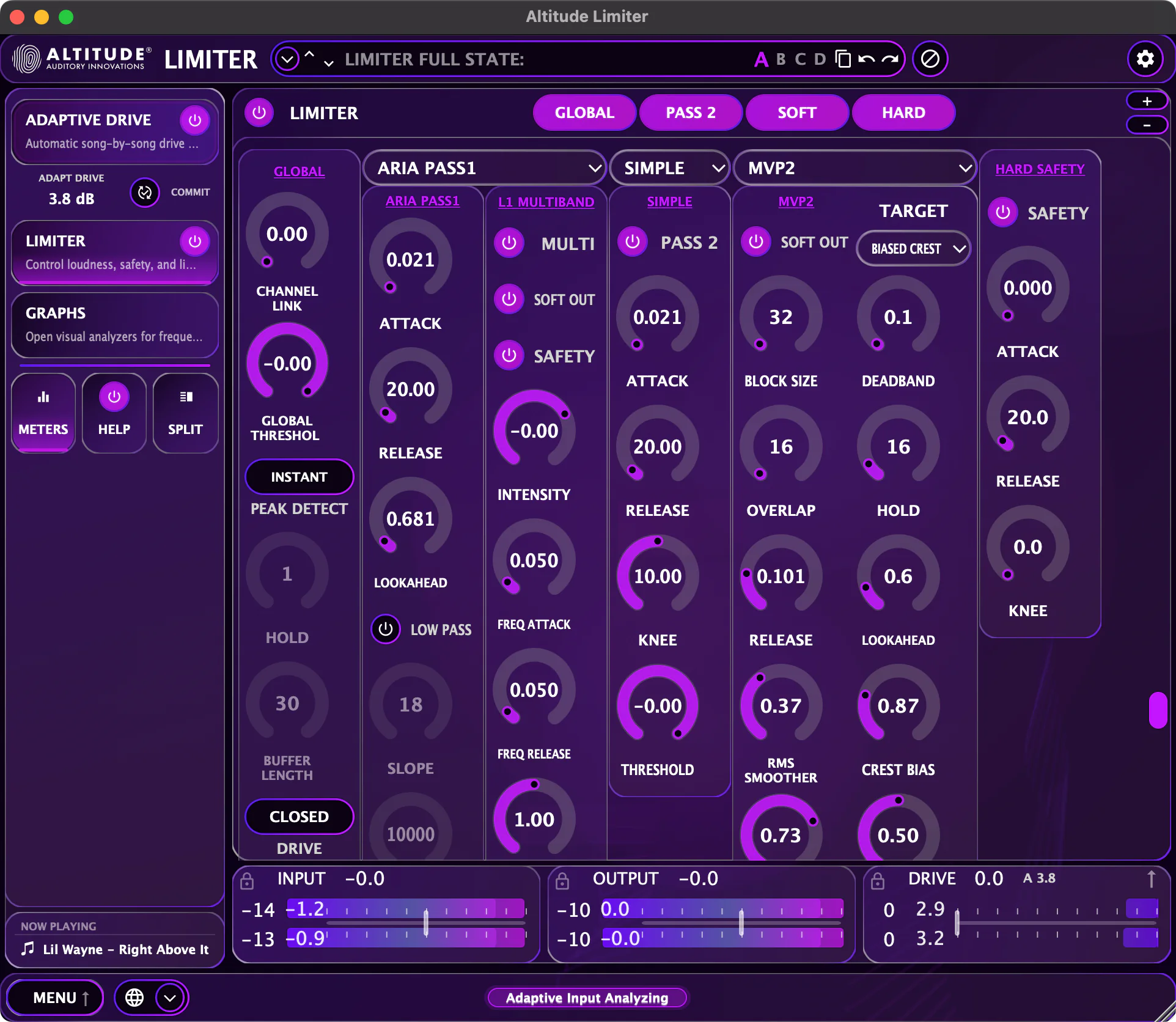This screenshot has height=1022, width=1176.
Task: Toggle SOFT OUT in L1 Multiband
Action: click(509, 299)
